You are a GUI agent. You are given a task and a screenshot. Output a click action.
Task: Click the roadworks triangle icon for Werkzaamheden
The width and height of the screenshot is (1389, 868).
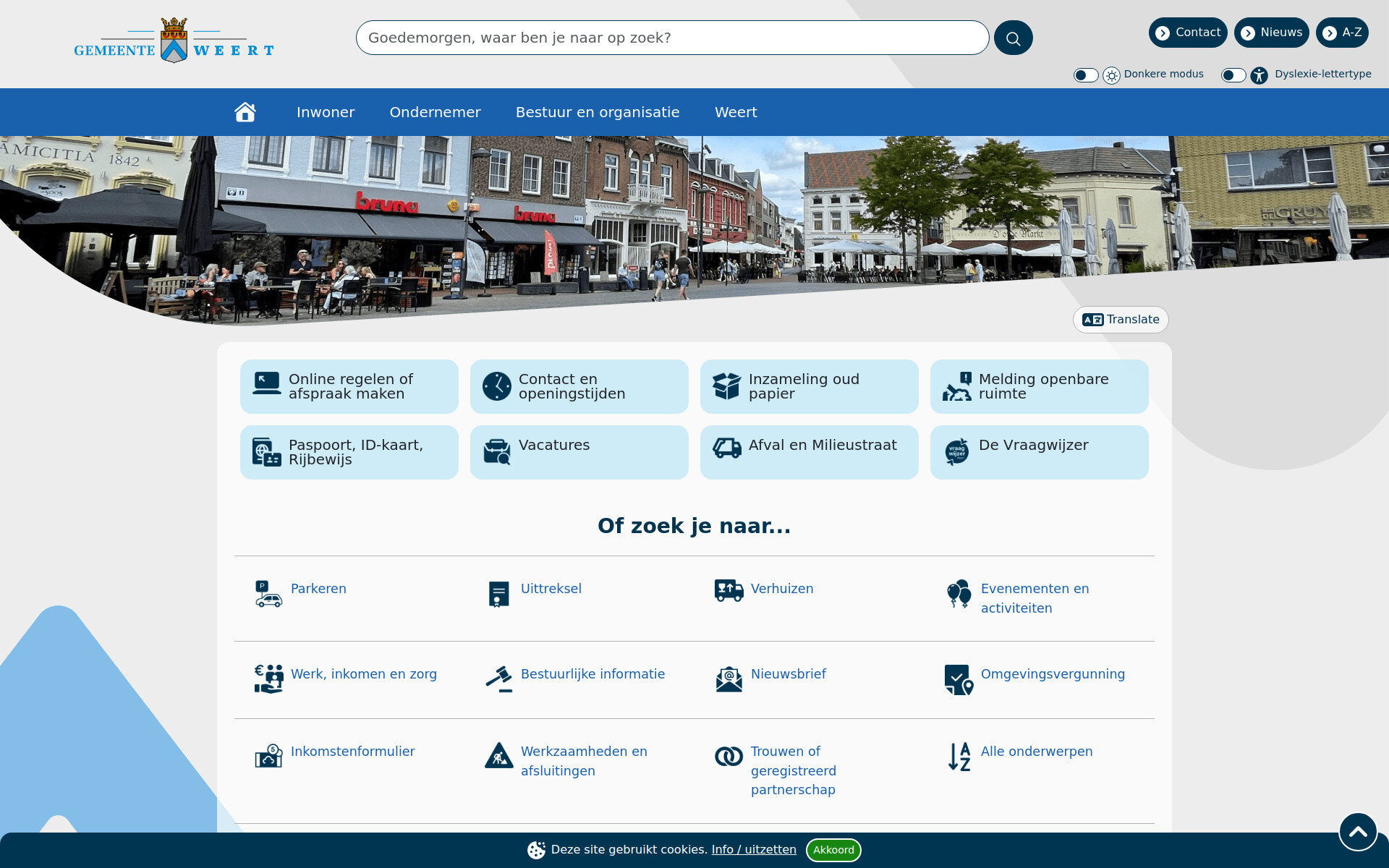499,755
